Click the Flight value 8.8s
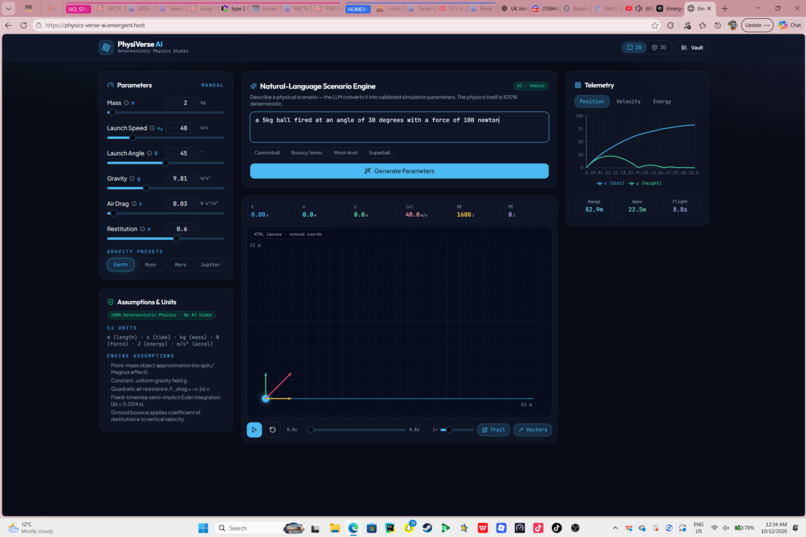This screenshot has height=537, width=806. click(680, 209)
